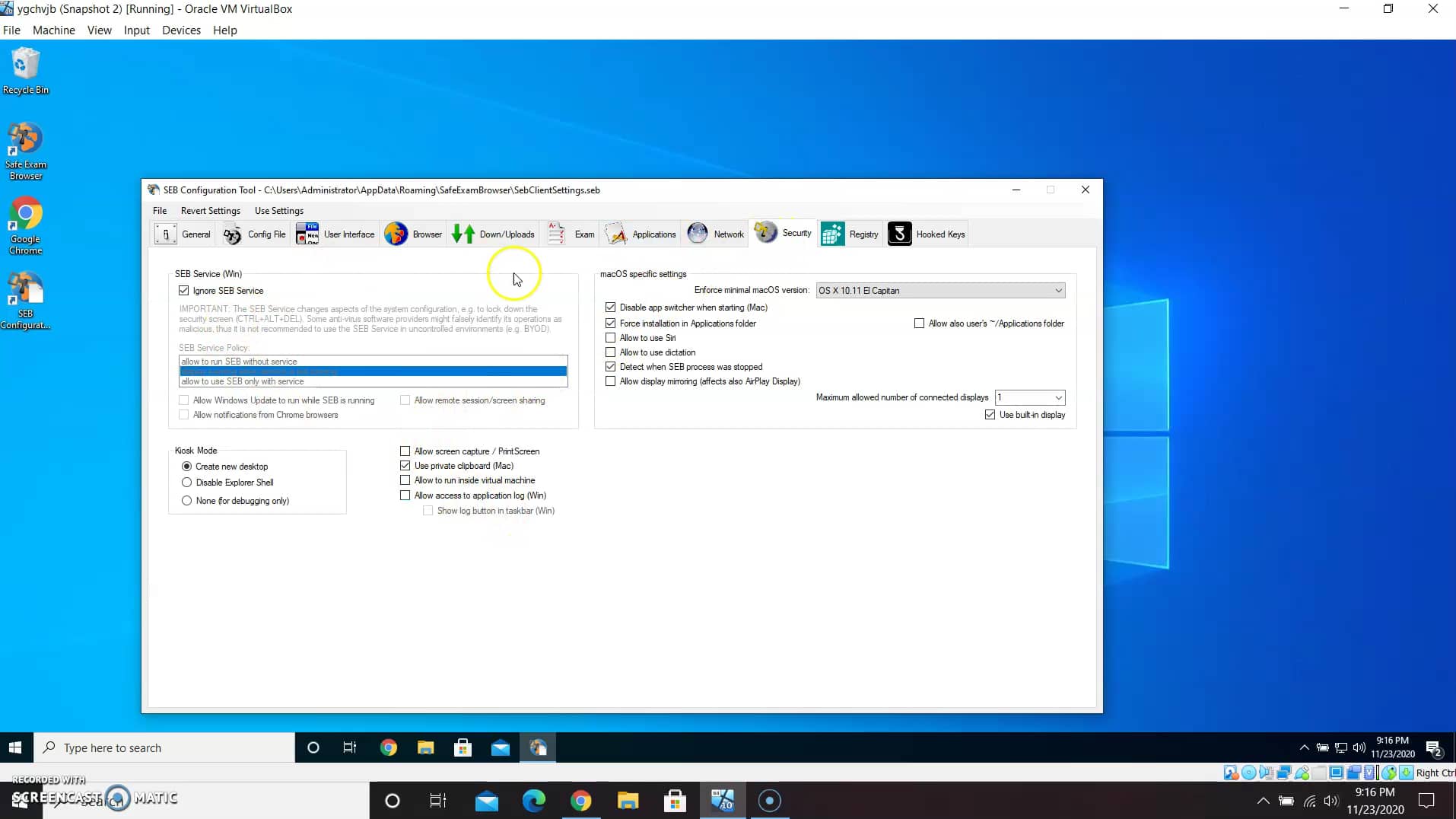Image resolution: width=1456 pixels, height=819 pixels.
Task: Open the Revert Settings menu
Action: 210,210
